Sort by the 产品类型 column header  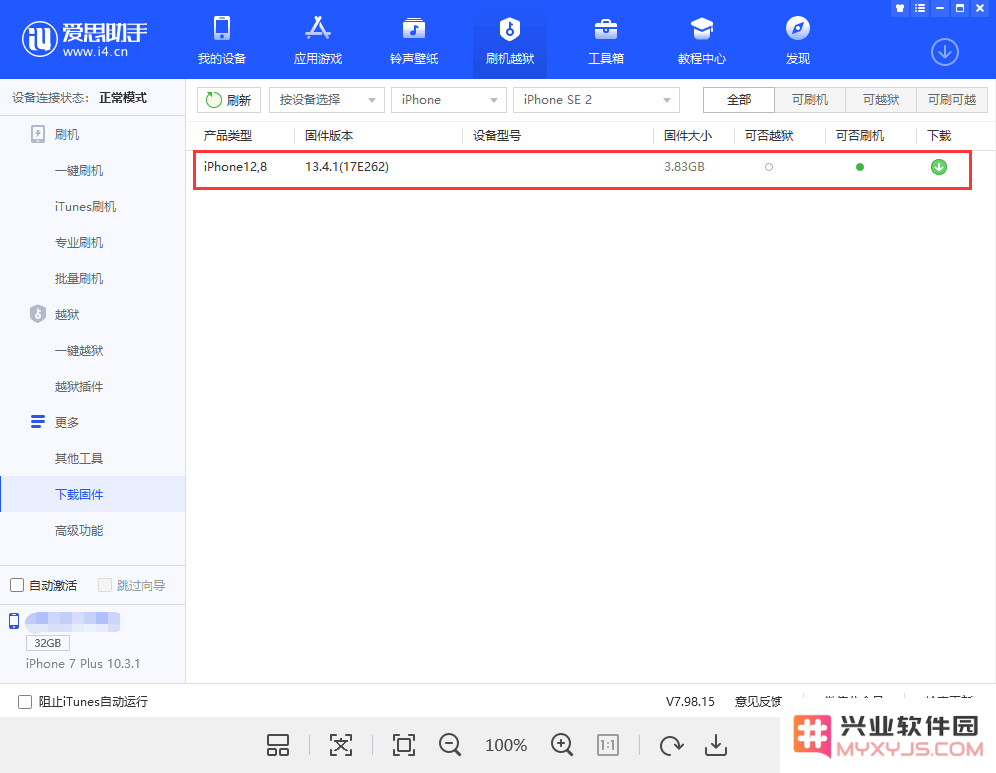tap(227, 135)
